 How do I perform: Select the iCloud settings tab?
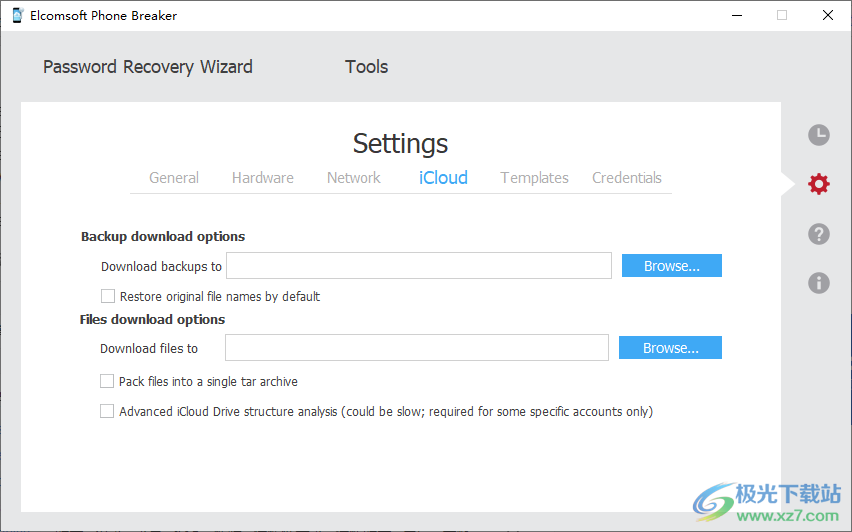[443, 178]
